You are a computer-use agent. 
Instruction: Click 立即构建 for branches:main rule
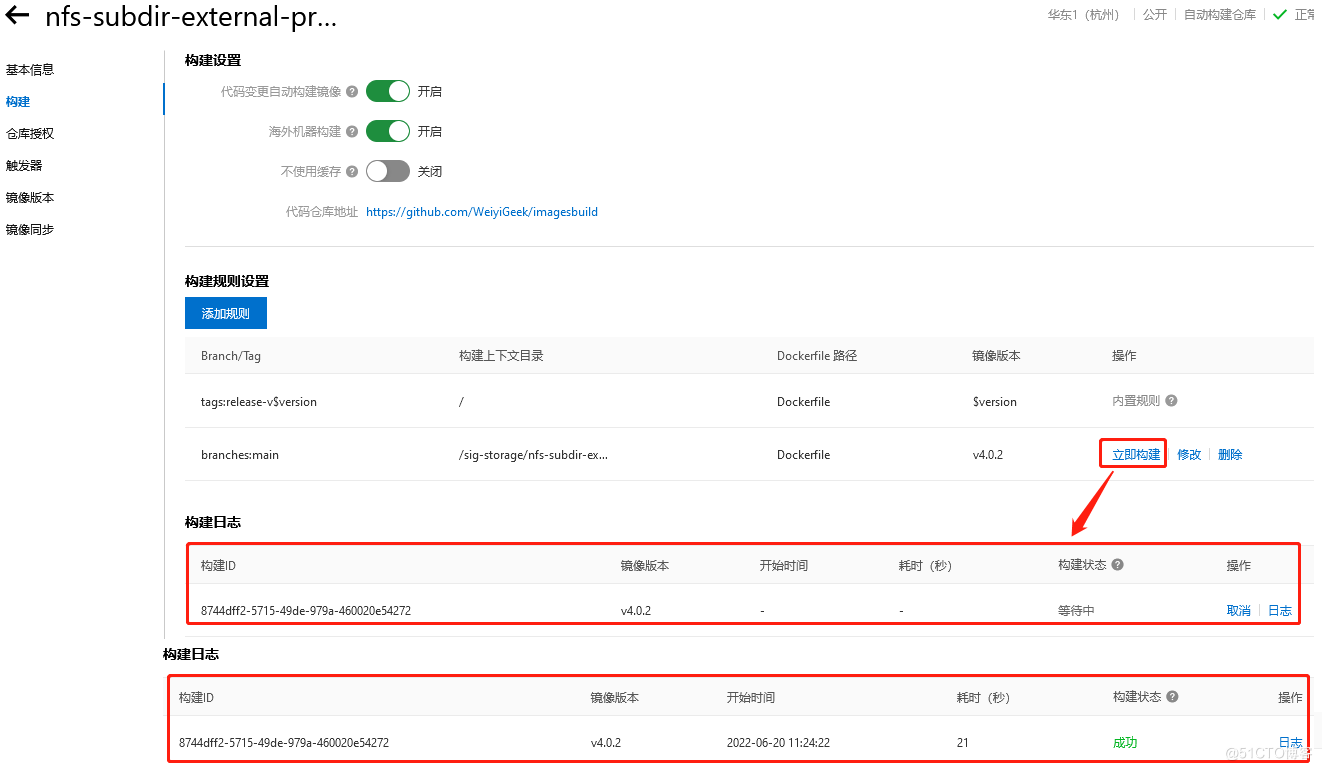click(1136, 454)
